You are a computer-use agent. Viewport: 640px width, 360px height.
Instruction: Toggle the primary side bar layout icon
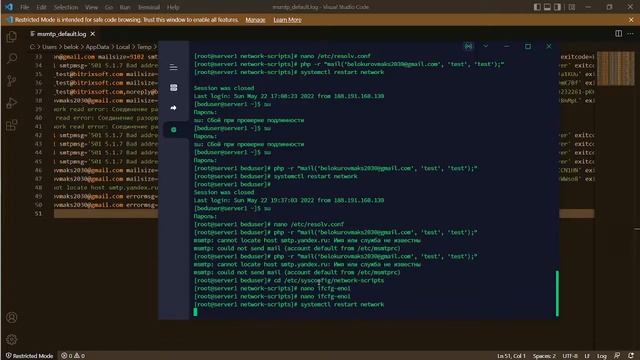537,7
